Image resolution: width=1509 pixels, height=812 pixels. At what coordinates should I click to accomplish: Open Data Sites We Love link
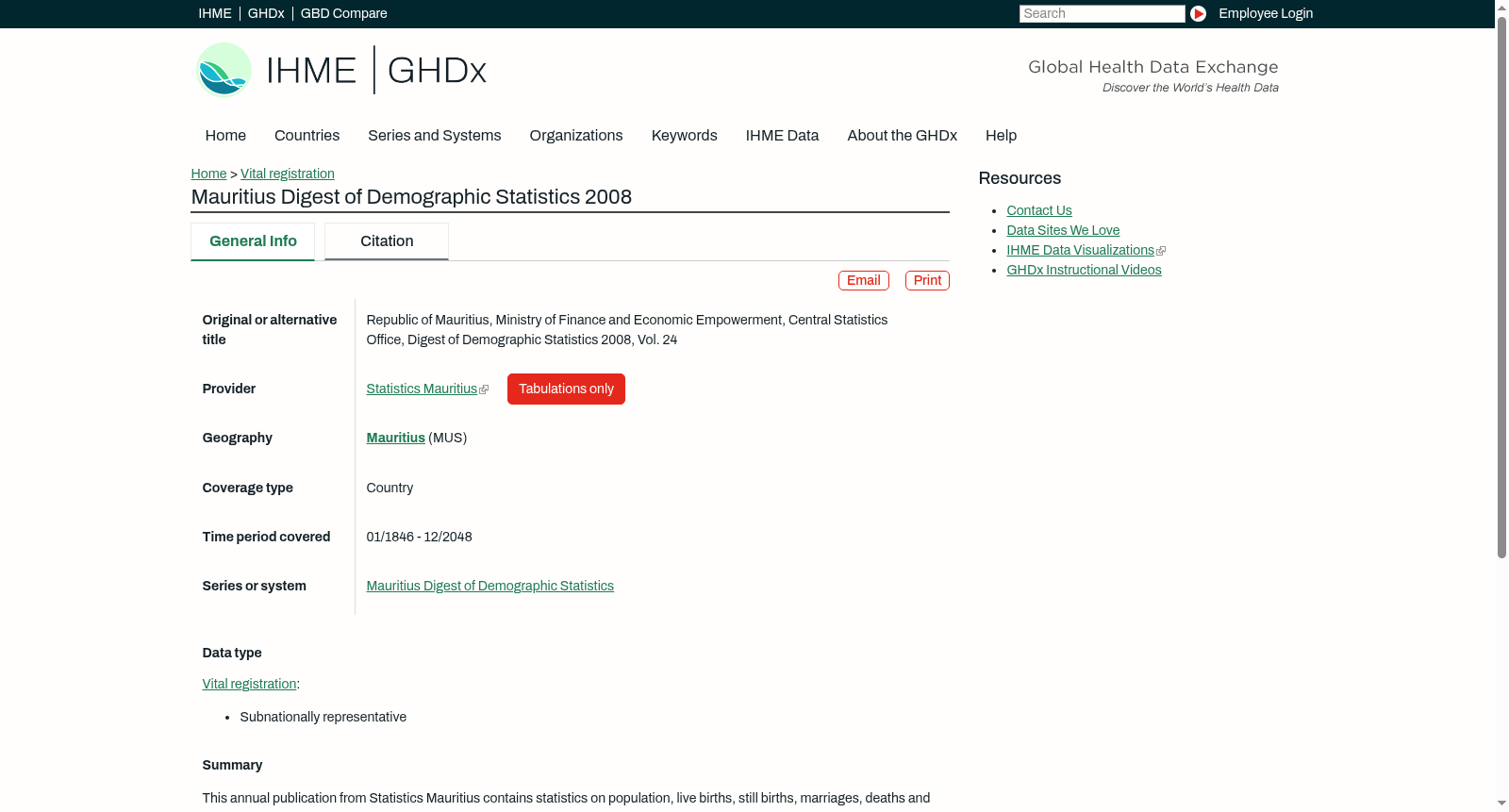1063,230
